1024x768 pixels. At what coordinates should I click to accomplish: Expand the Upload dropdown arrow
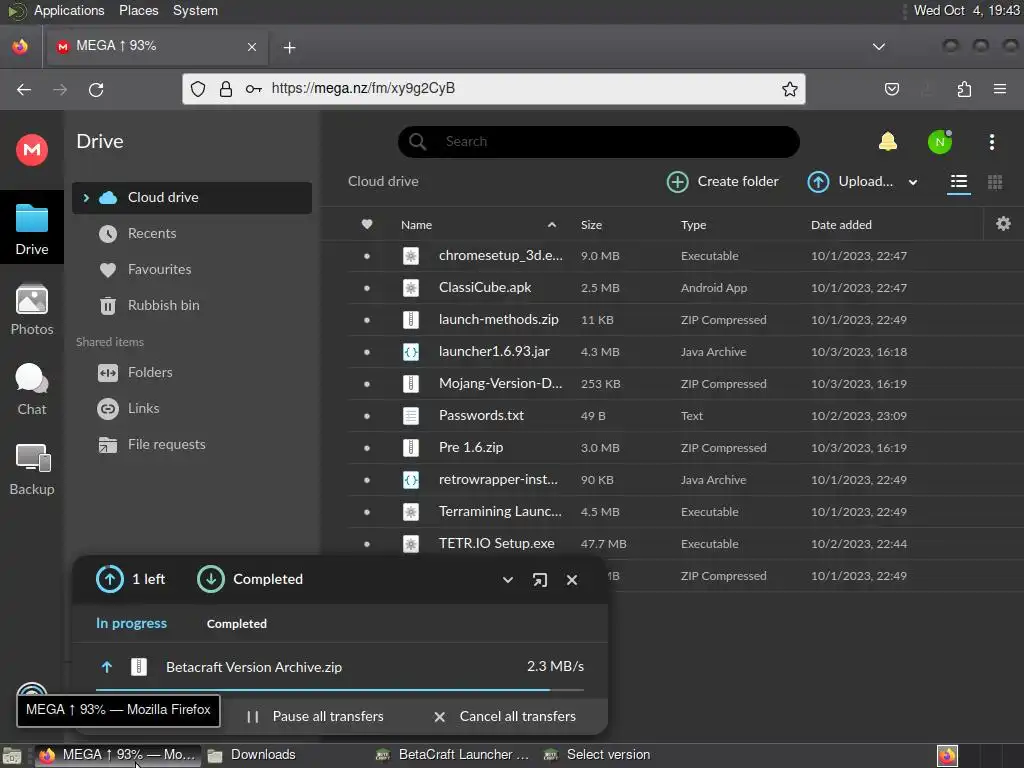coord(913,182)
